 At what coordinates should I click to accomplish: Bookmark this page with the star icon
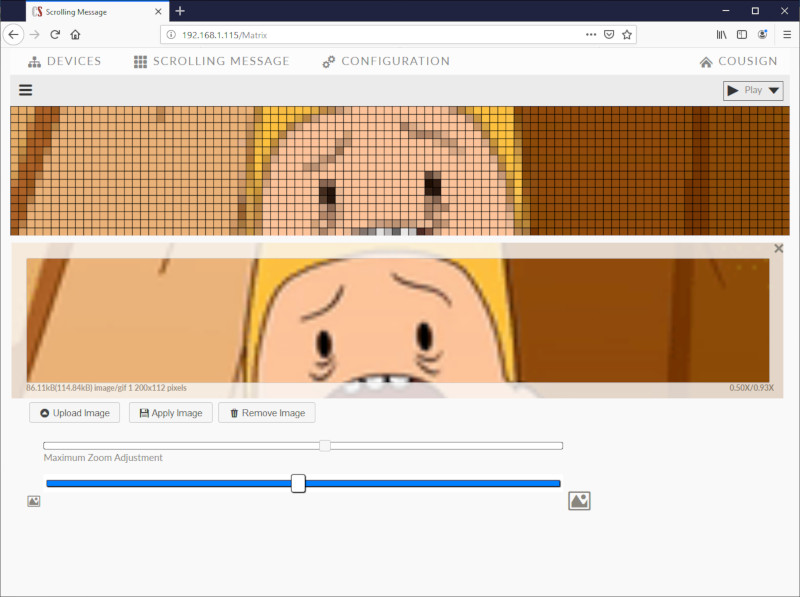pos(627,34)
